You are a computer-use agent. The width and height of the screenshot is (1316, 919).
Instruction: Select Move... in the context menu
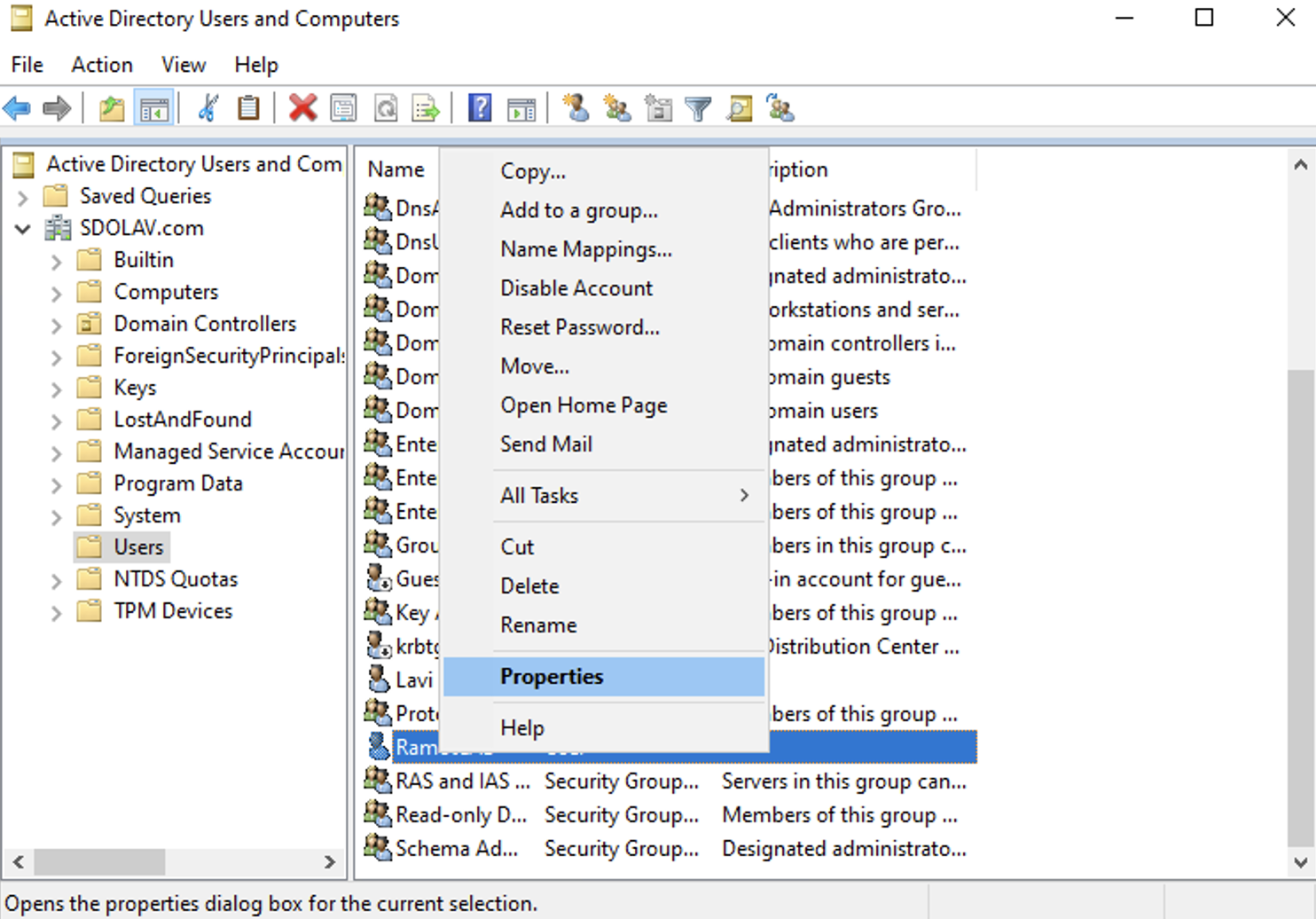point(604,366)
